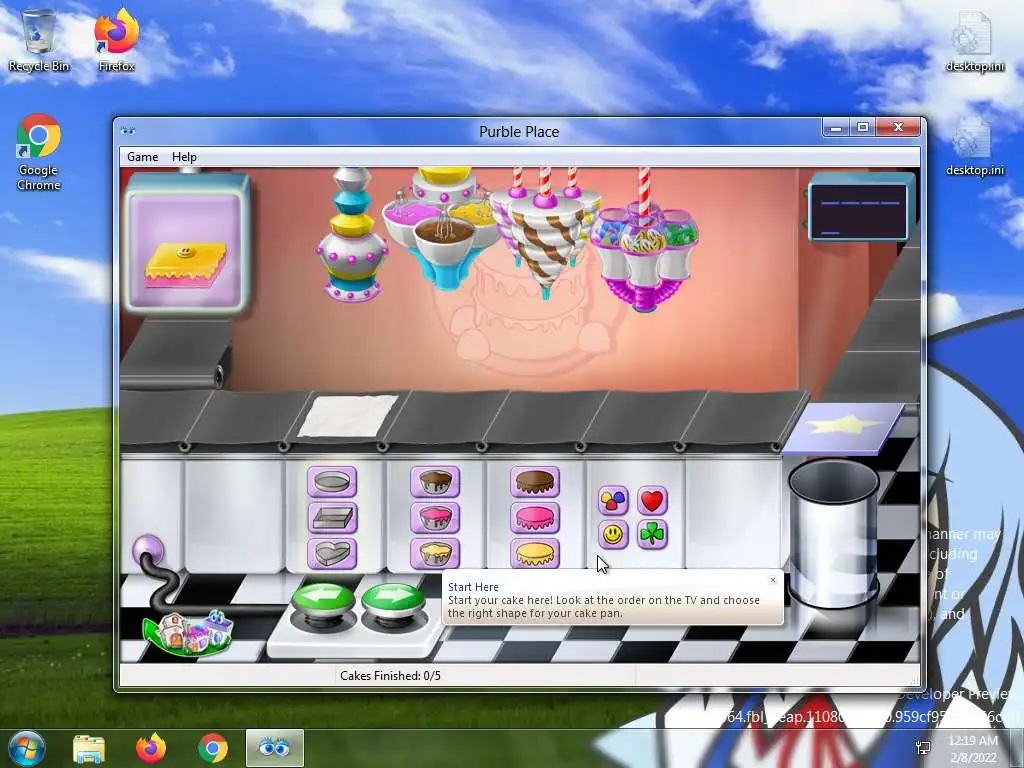Pick the heart-shaped cake pan

click(332, 554)
